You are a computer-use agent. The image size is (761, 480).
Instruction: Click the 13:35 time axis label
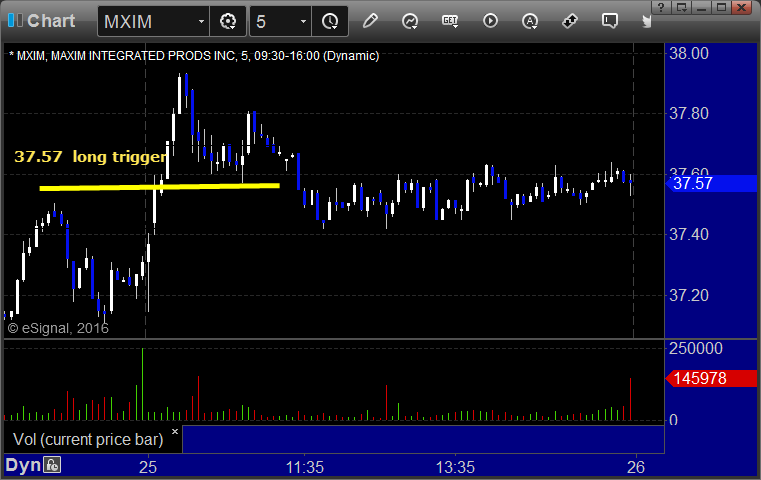coord(455,467)
